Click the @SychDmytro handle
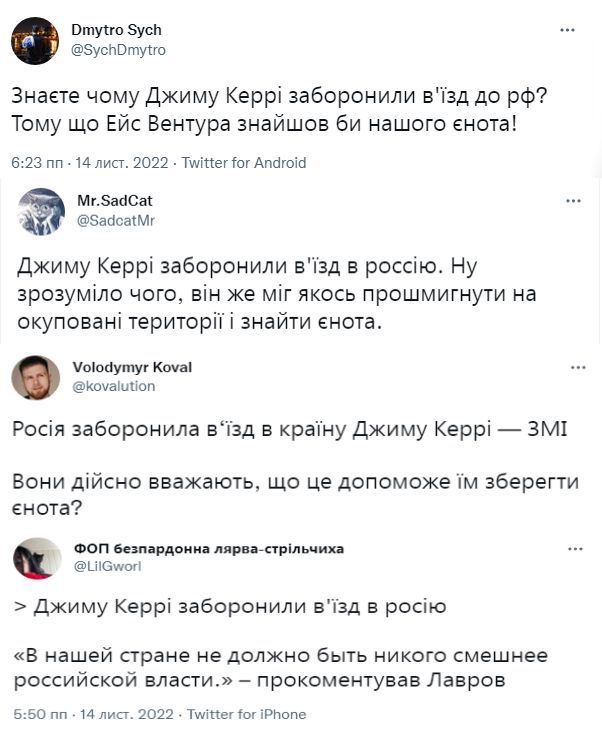 pos(118,49)
